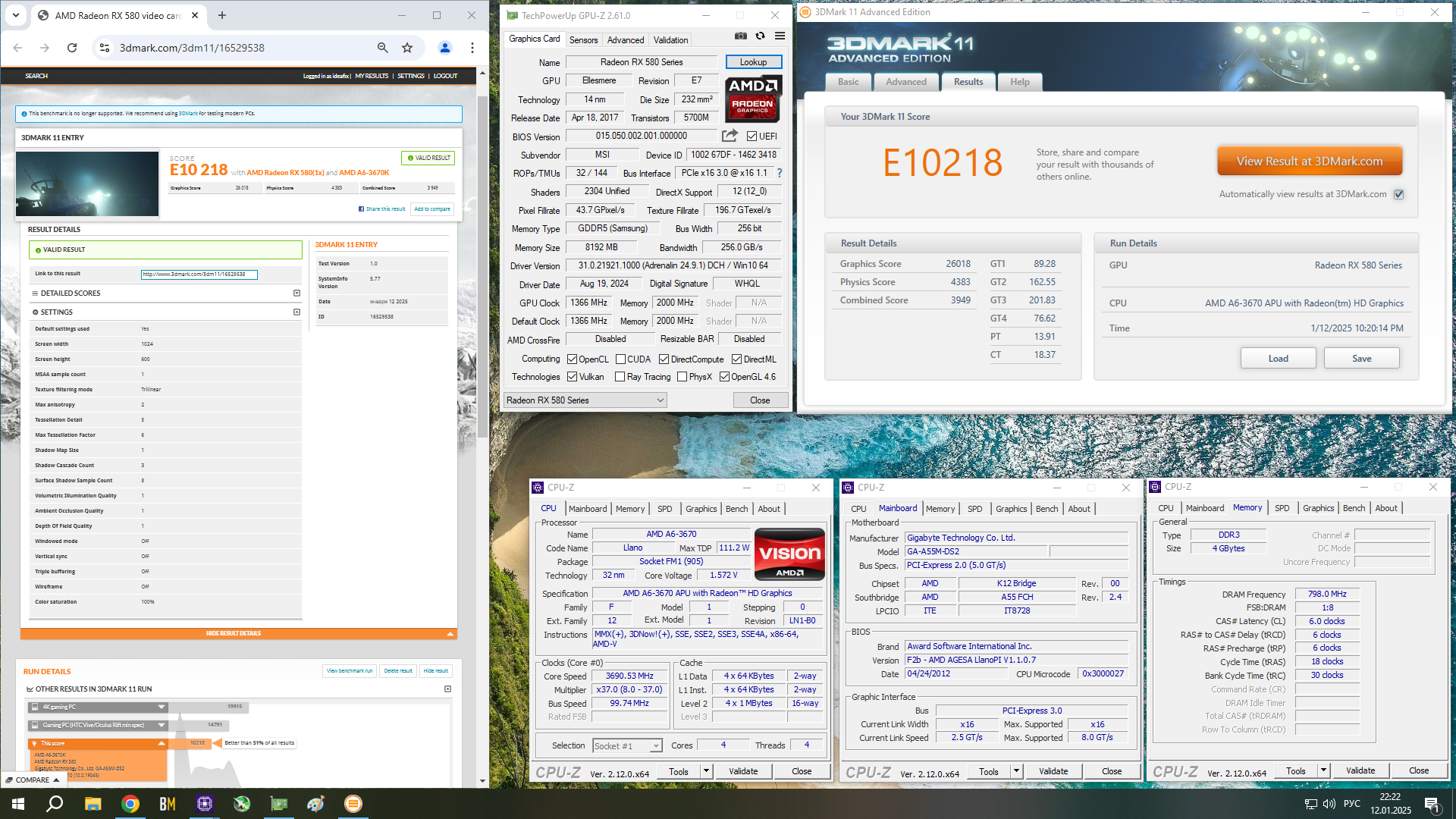The height and width of the screenshot is (819, 1456).
Task: Expand the 4K gaming PC comparison row
Action: (x=162, y=707)
